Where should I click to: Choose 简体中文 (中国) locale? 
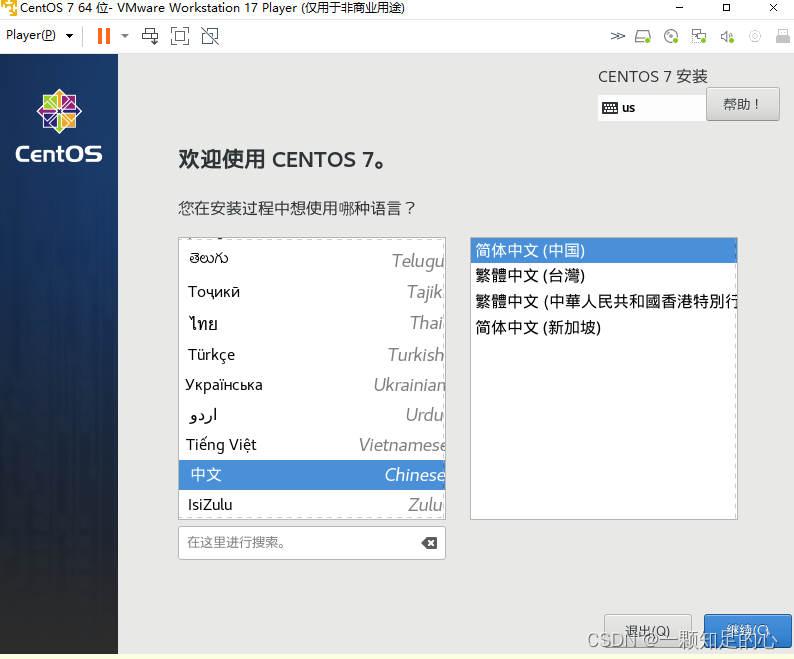[604, 250]
